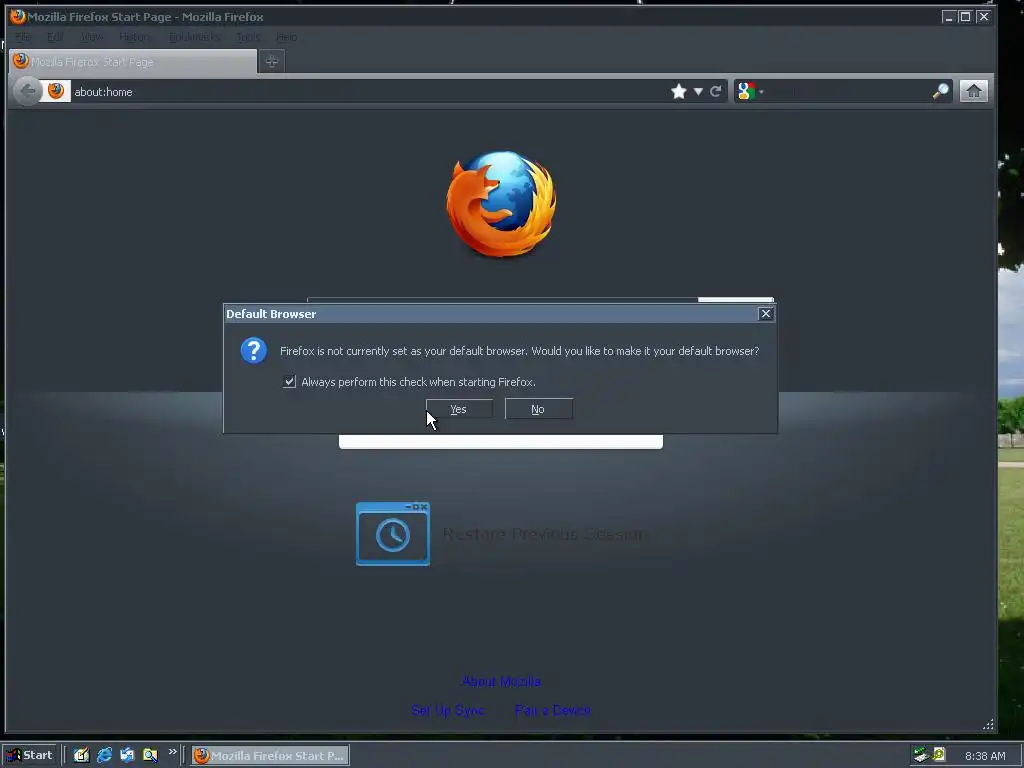Viewport: 1024px width, 768px height.
Task: Open the URL history dropdown arrow
Action: 698,91
